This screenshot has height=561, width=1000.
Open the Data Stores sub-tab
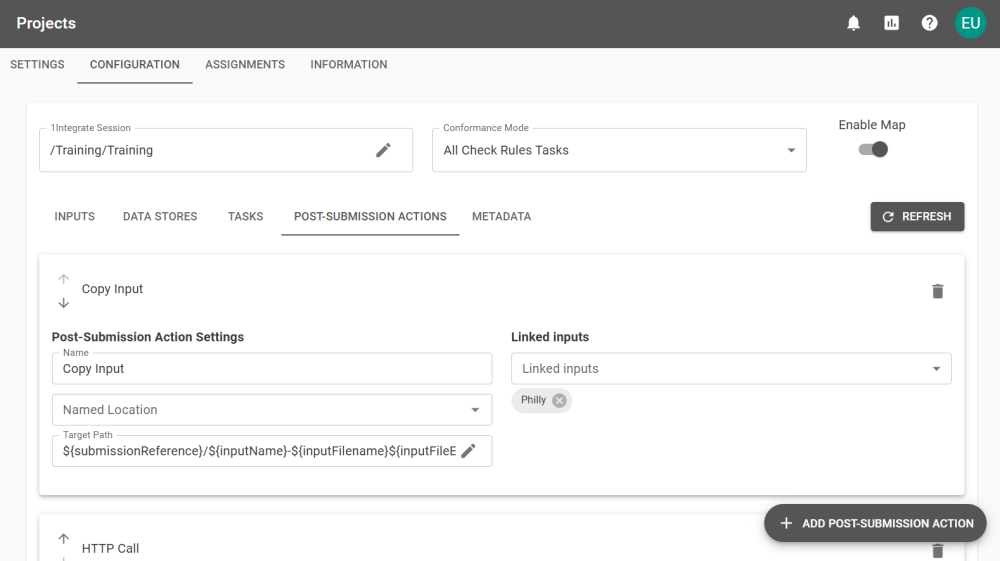click(160, 217)
